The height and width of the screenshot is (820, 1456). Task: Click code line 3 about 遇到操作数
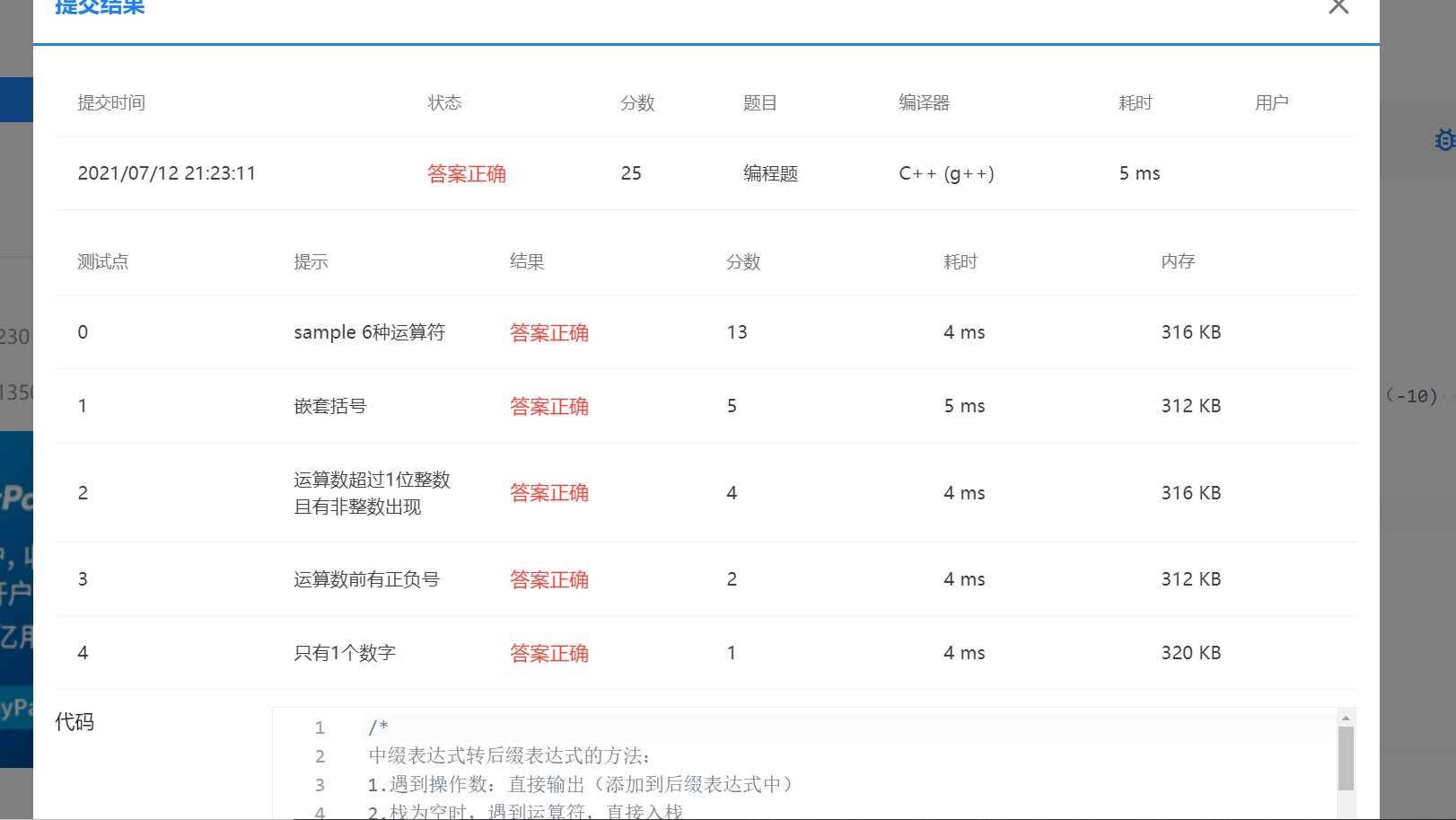pos(583,785)
